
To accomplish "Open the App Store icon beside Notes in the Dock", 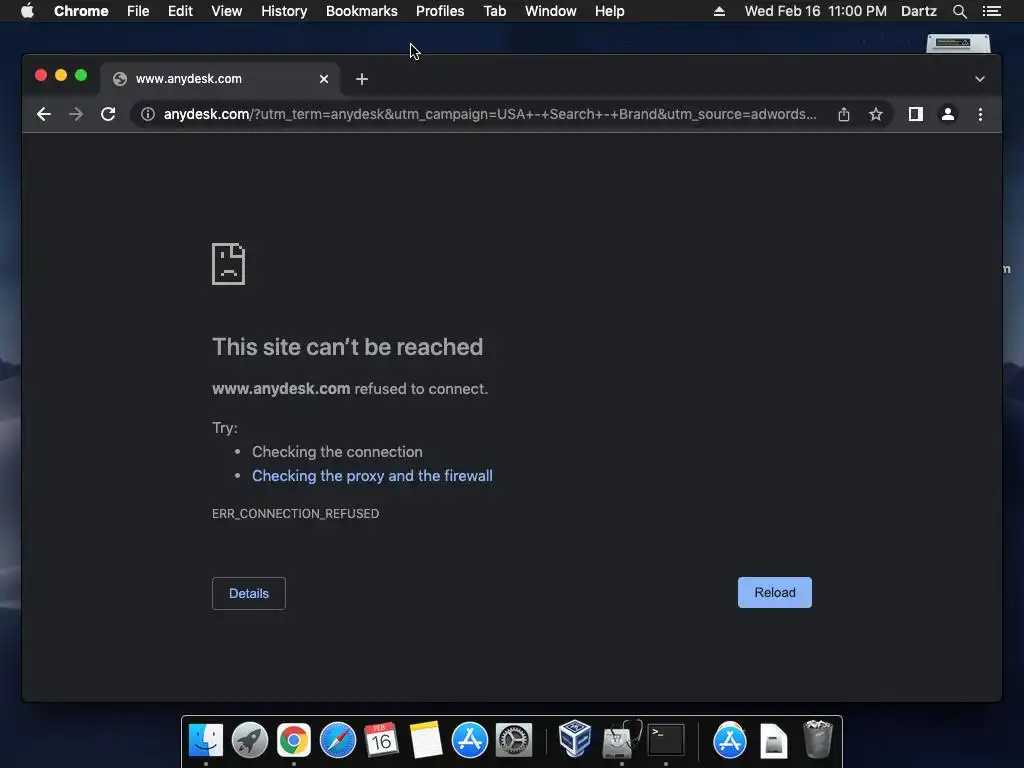I will click(x=470, y=741).
